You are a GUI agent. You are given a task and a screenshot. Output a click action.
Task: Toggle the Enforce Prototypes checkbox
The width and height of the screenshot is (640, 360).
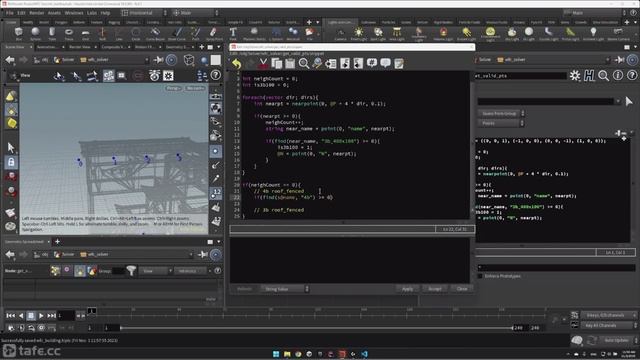[480, 276]
